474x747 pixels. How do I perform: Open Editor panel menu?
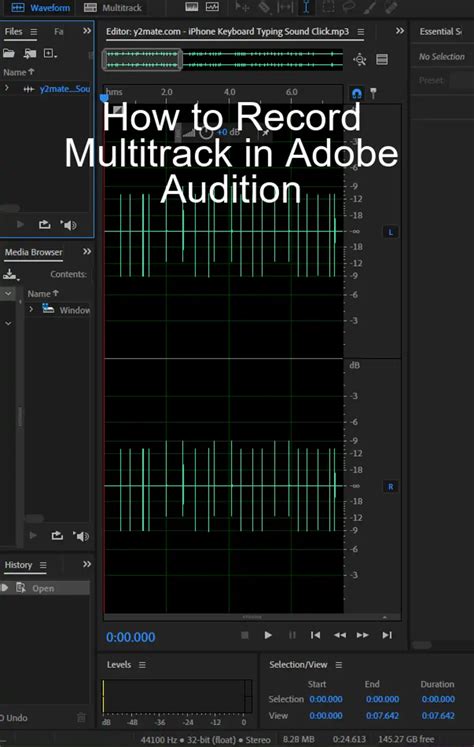point(361,32)
